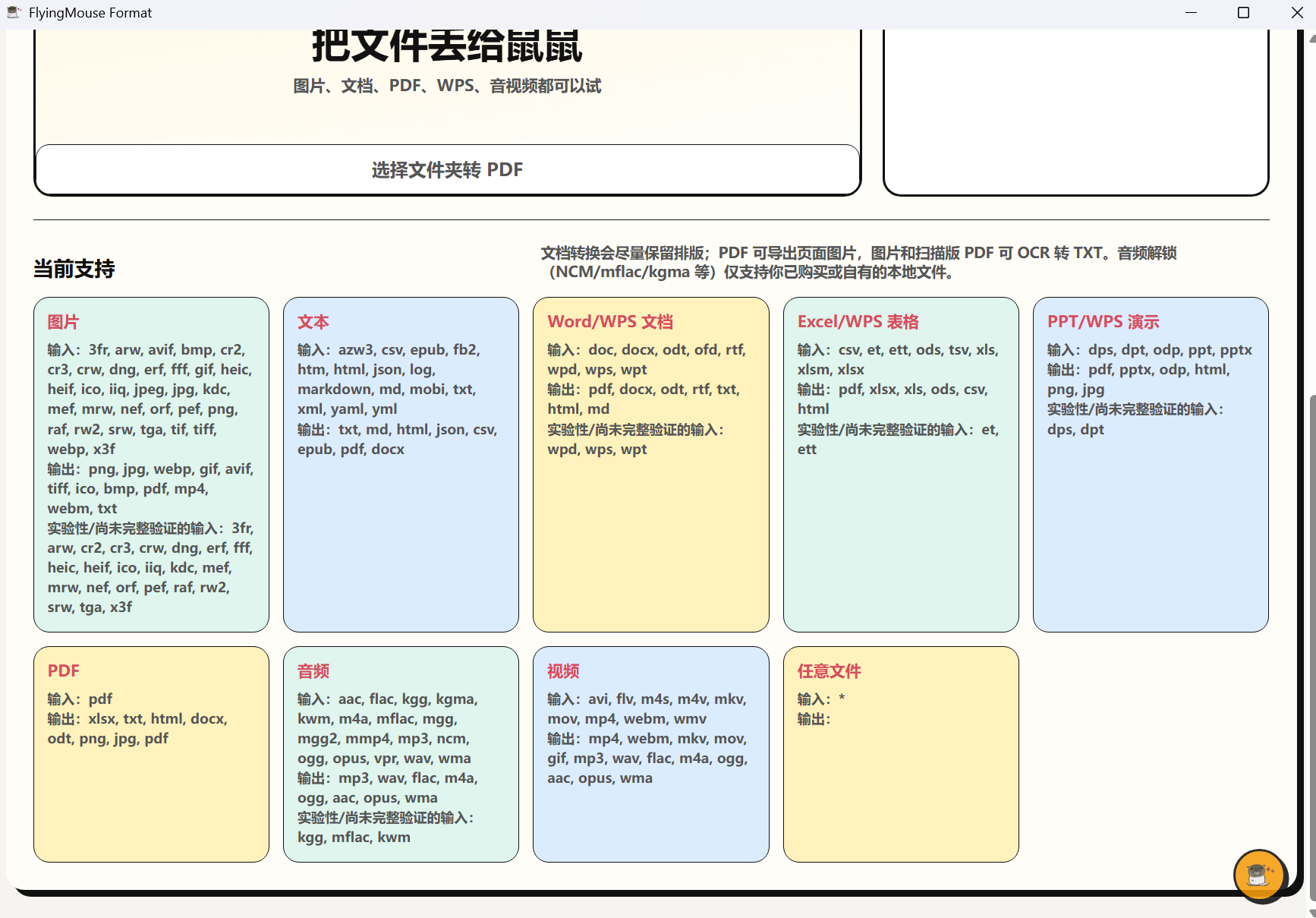Image resolution: width=1316 pixels, height=918 pixels.
Task: Select the 视频 card title
Action: (563, 670)
